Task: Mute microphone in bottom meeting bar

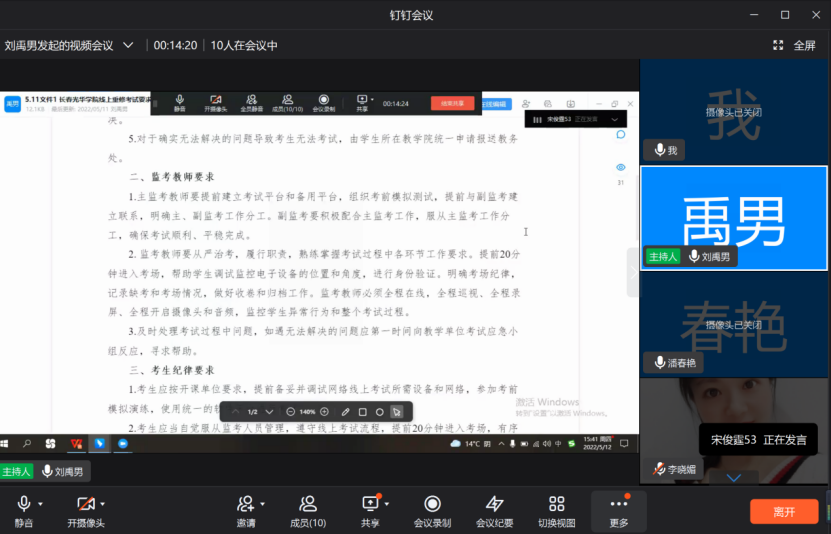Action: (23, 511)
